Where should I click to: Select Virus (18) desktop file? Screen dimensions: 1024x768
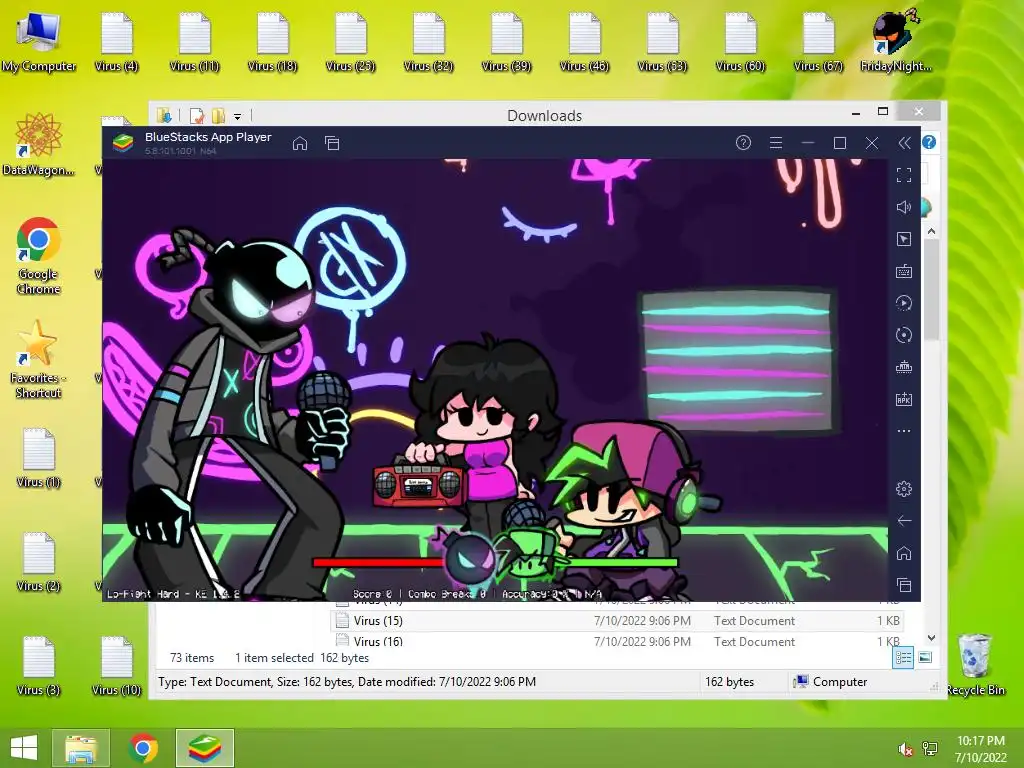[272, 40]
